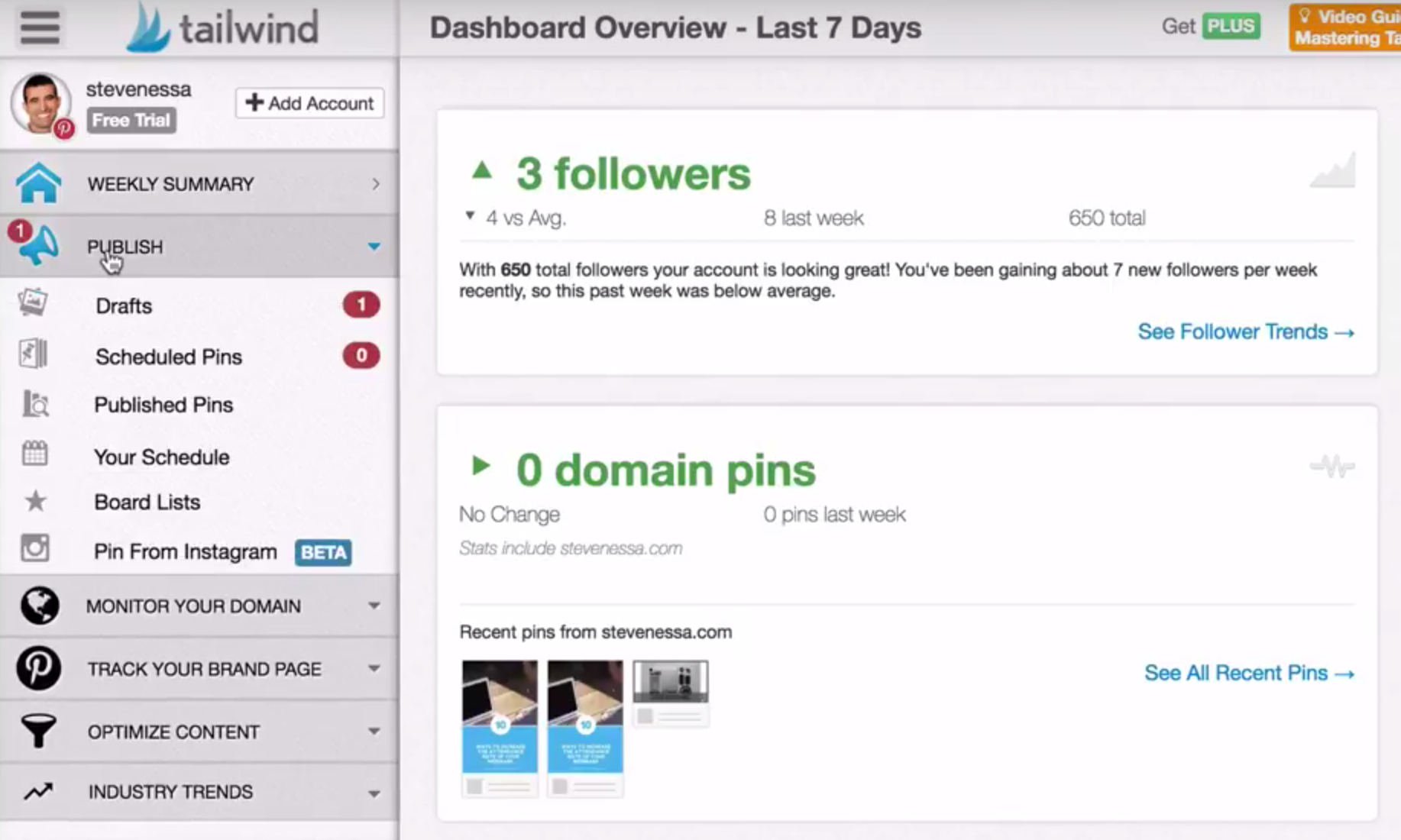Click the Board Lists star icon
Image resolution: width=1401 pixels, height=840 pixels.
35,501
